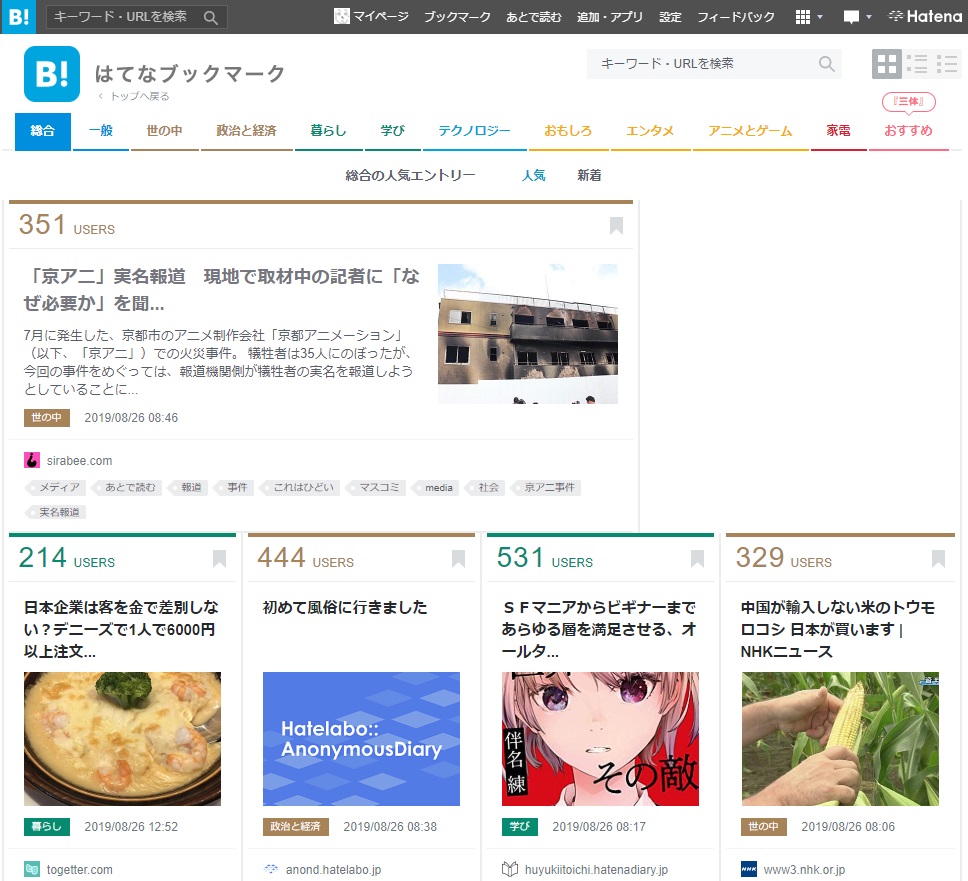Open the Hatelabo AnonymousDiary thumbnail
The image size is (968, 881).
click(x=361, y=739)
